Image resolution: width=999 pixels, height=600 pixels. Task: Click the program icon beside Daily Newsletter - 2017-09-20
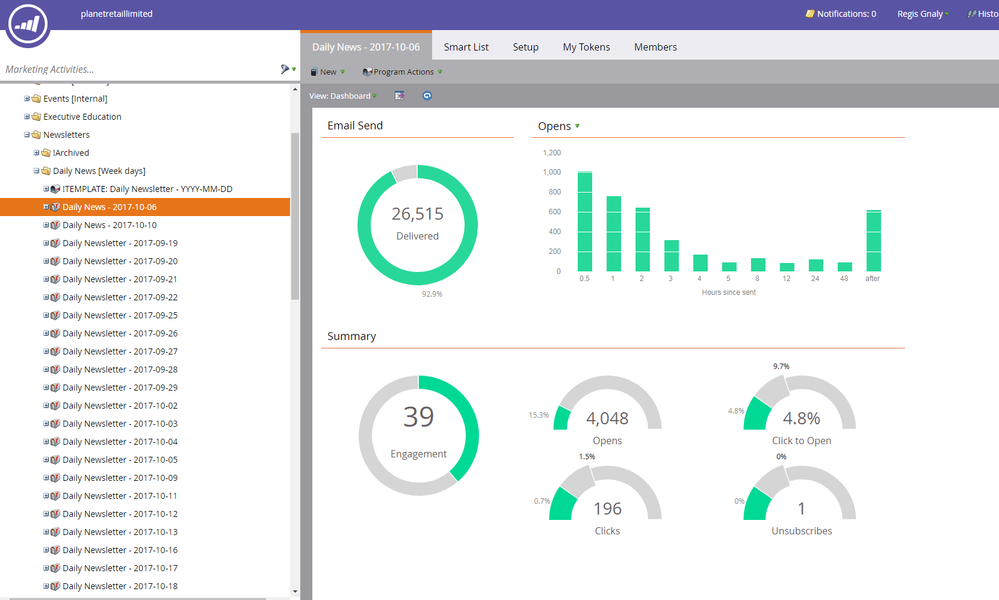coord(55,261)
